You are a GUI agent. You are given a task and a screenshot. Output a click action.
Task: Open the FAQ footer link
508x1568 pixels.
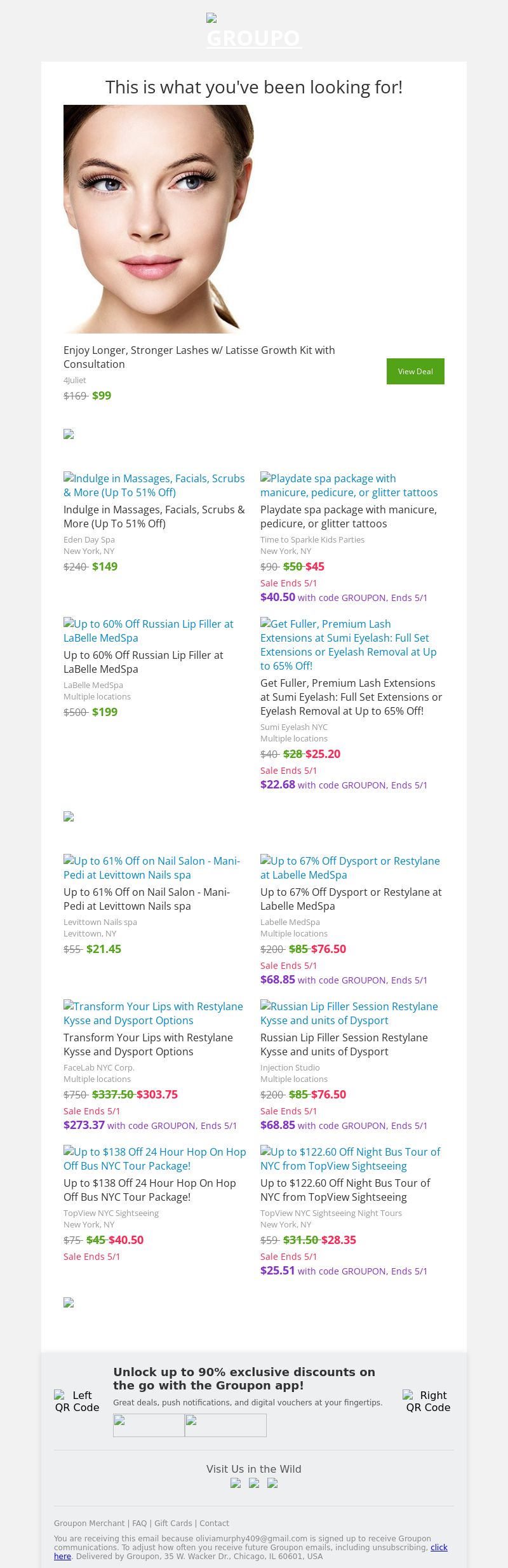139,1523
